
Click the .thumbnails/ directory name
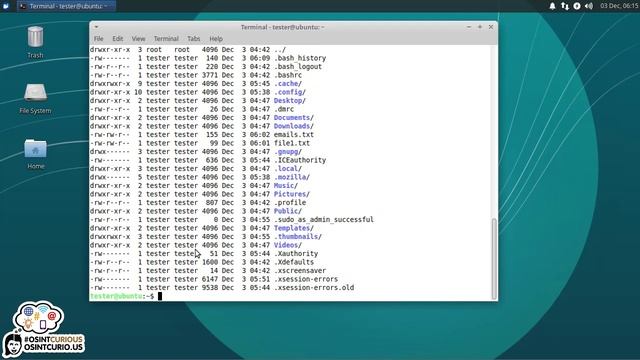coord(298,237)
